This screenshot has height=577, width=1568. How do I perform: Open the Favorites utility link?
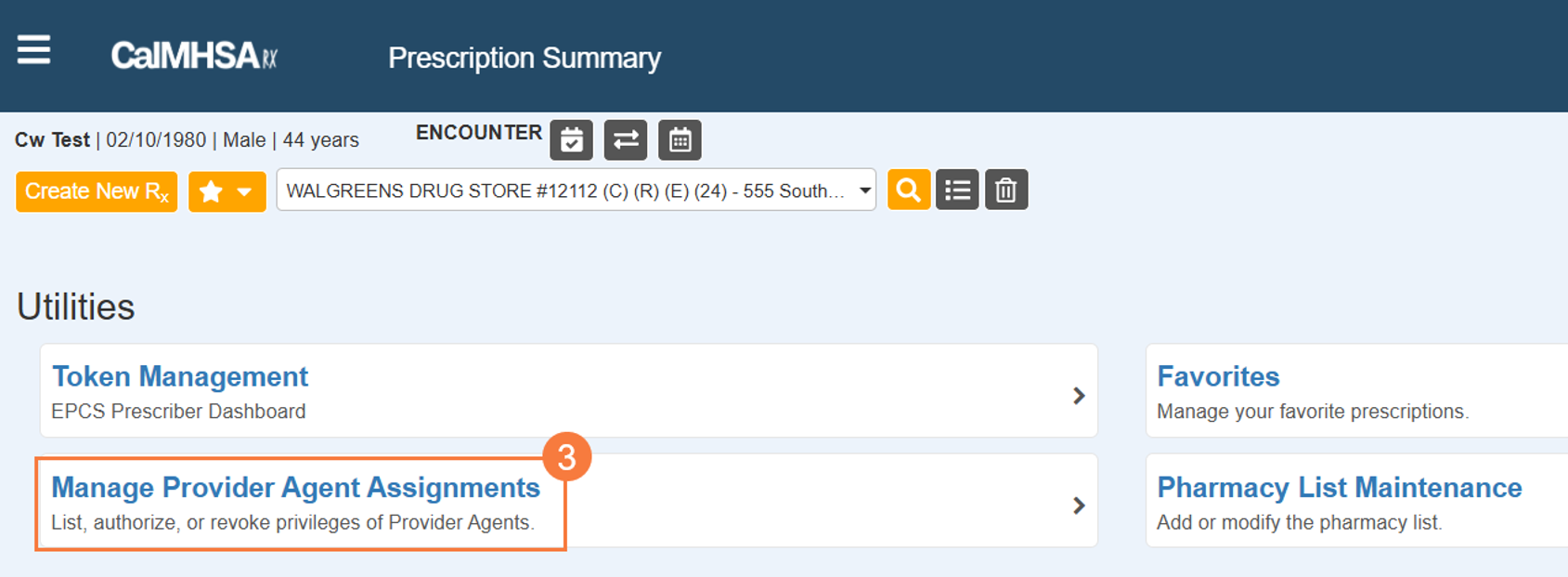[x=1218, y=376]
